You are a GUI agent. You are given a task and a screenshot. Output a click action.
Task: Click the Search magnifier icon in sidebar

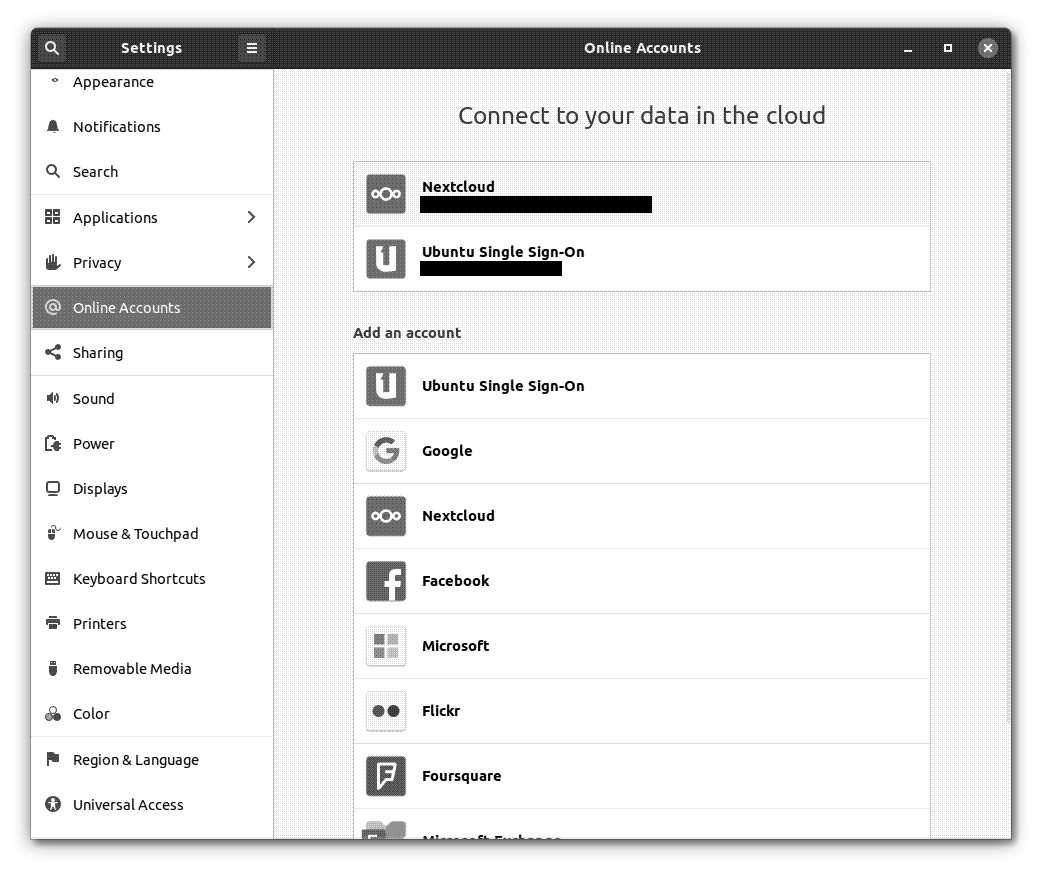point(53,171)
